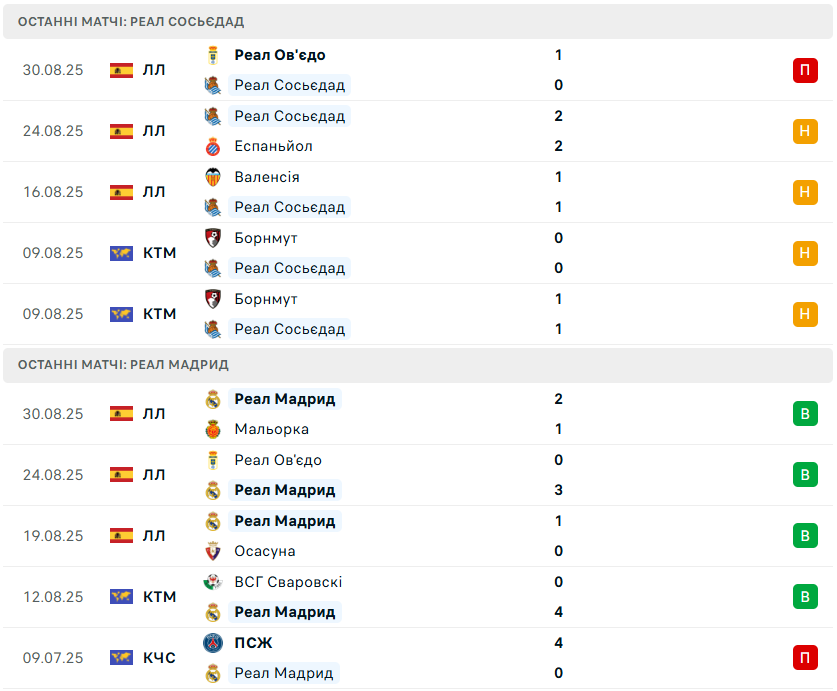Click red П badge of PSG match
The image size is (837, 691).
805,658
